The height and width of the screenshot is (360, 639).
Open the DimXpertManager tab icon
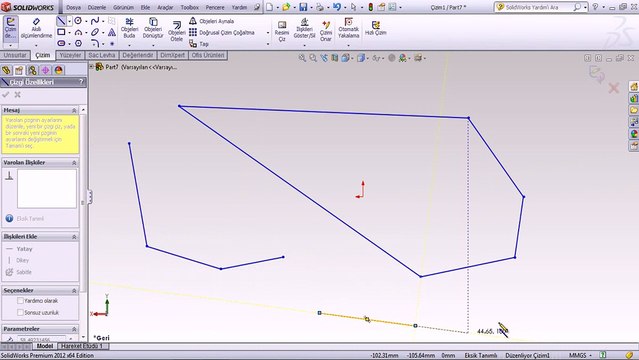(x=45, y=70)
